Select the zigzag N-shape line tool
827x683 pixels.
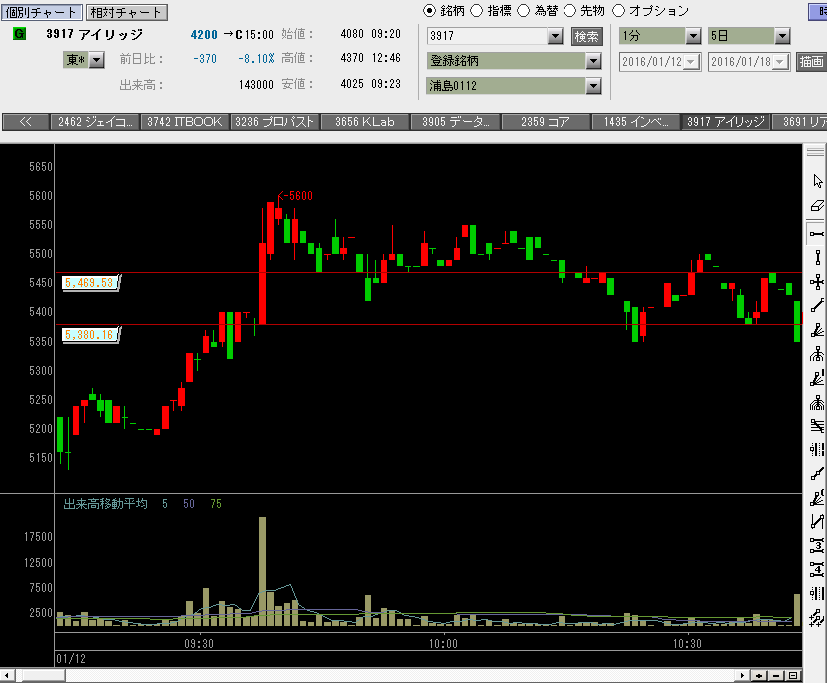pos(817,522)
